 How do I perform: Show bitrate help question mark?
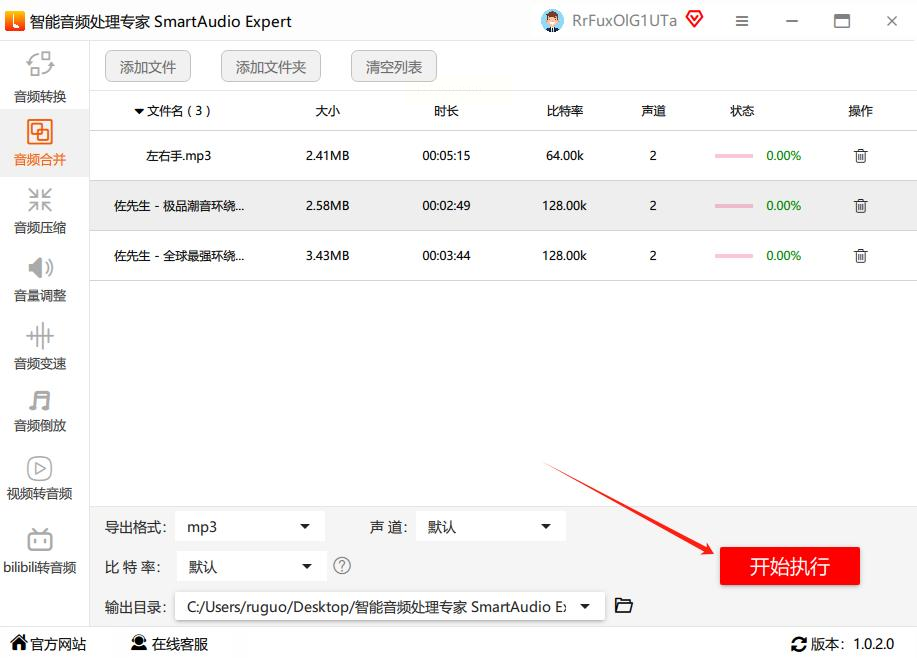(342, 566)
